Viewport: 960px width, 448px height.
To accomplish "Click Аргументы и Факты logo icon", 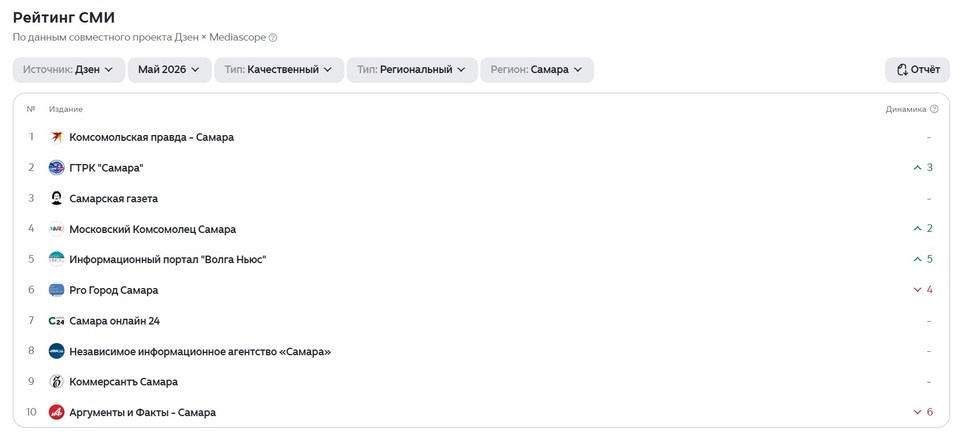I will coord(56,413).
